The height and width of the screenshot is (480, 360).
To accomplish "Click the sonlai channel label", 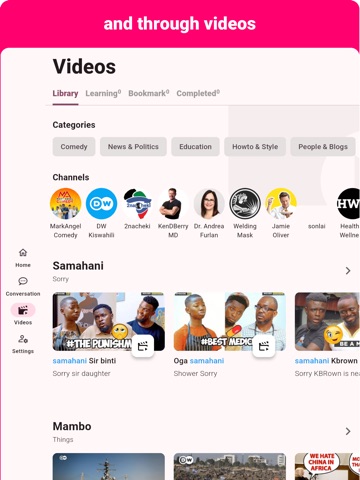I will click(x=317, y=226).
